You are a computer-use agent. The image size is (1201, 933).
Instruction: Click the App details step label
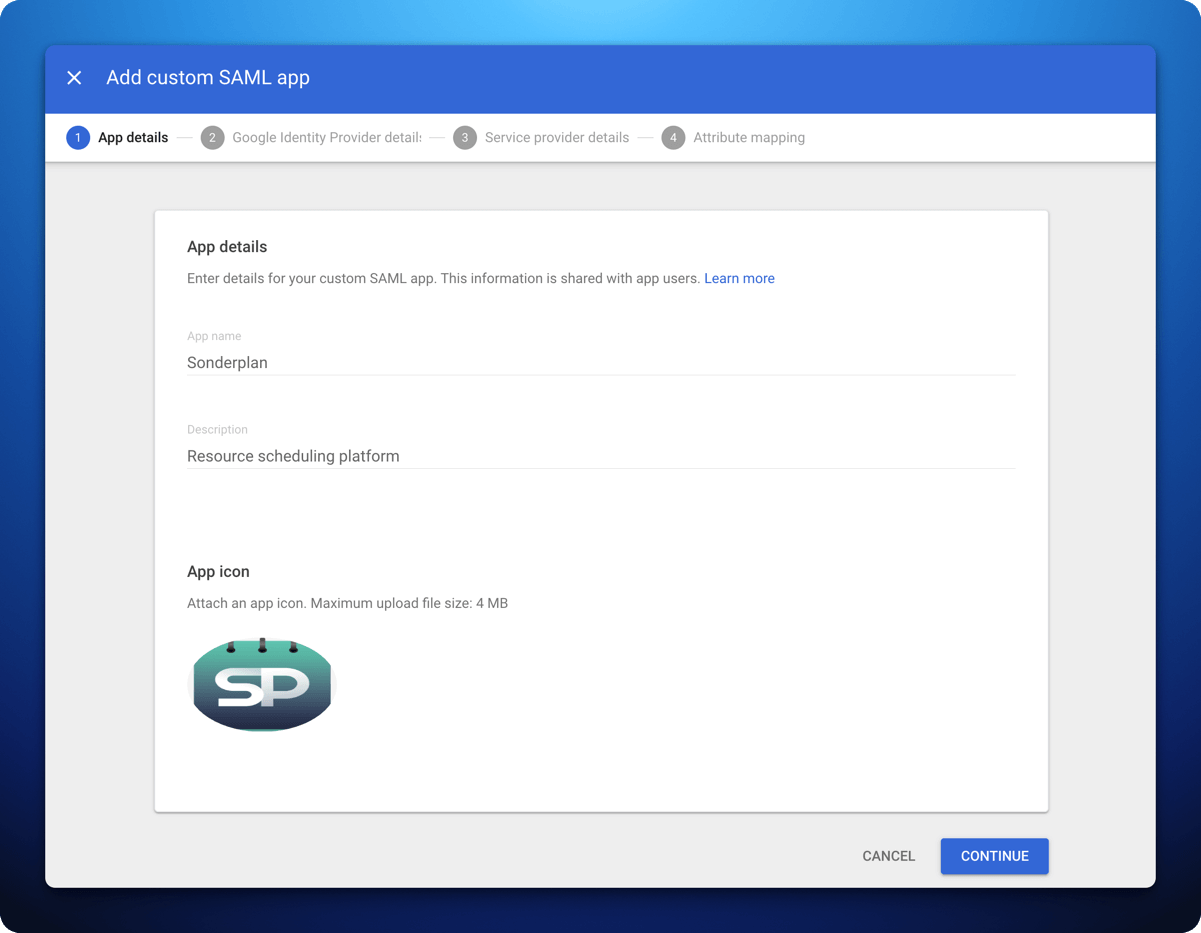click(132, 137)
